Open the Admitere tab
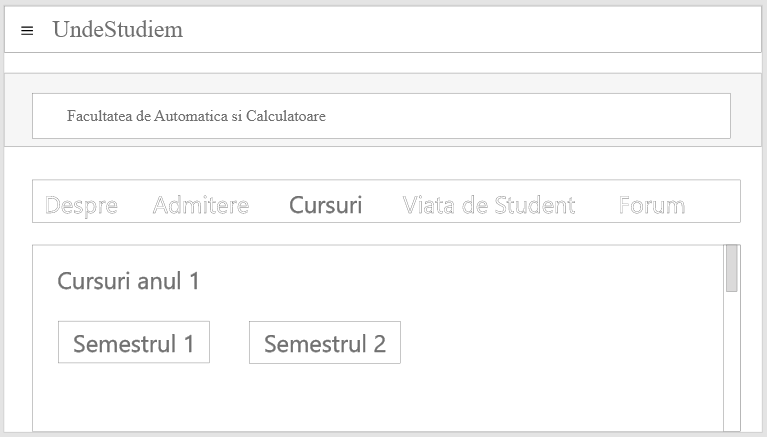This screenshot has width=767, height=437. 200,206
